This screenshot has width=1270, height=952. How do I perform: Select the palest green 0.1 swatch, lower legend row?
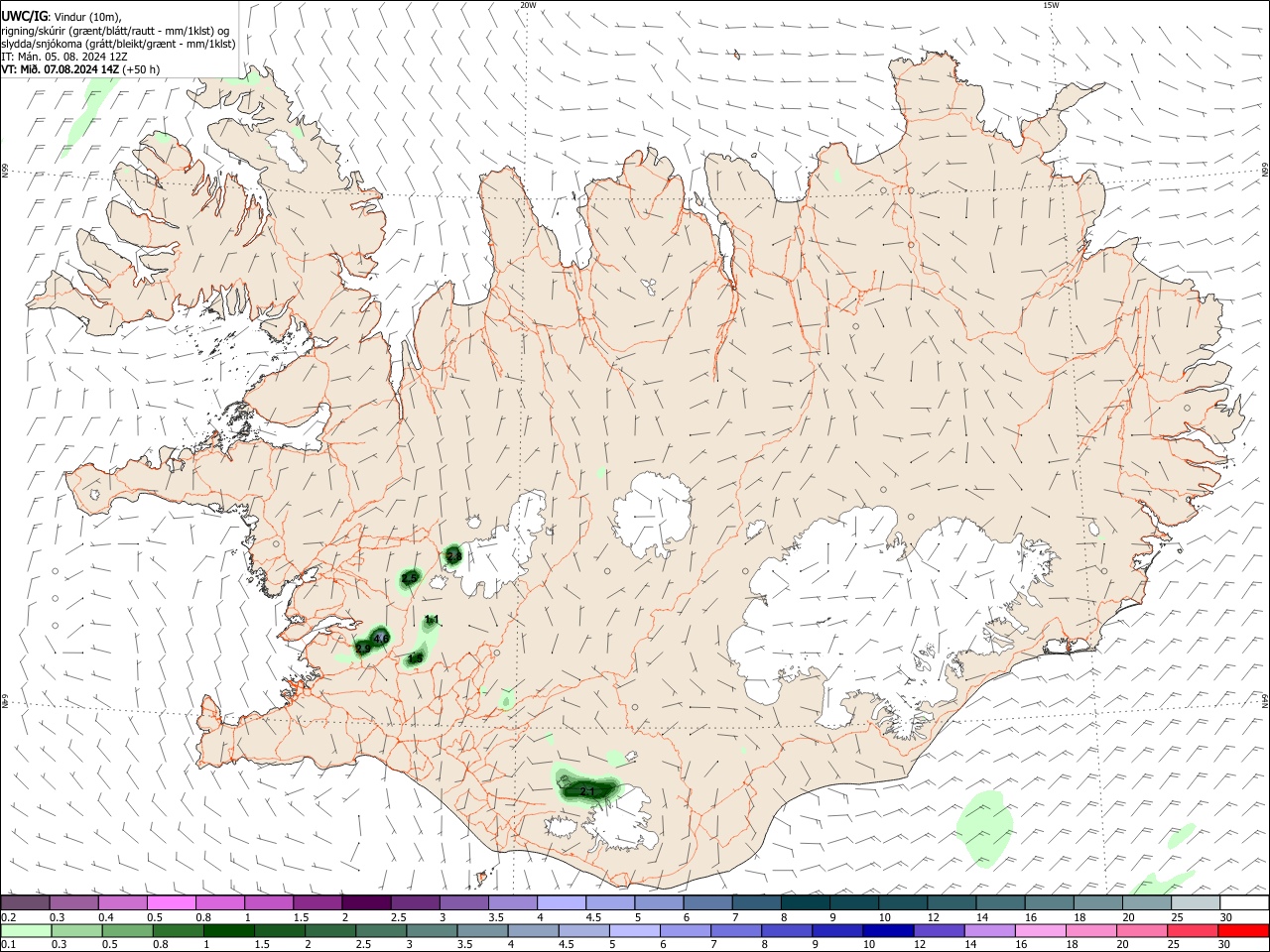[26, 931]
